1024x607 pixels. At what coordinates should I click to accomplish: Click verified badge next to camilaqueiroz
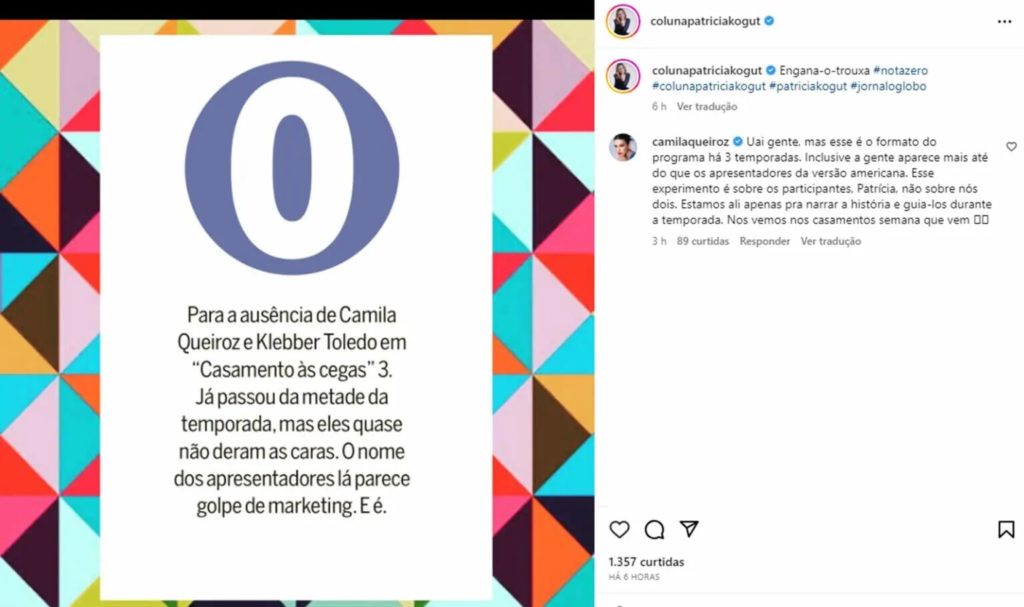pos(737,141)
